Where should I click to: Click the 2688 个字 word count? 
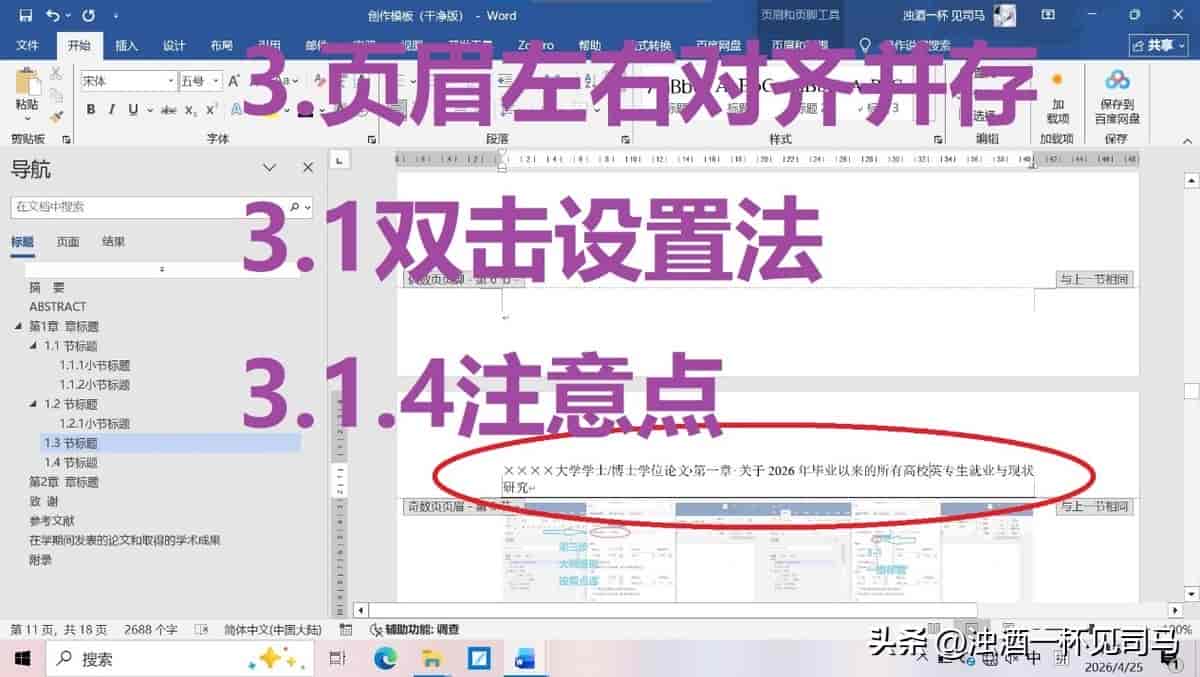[151, 630]
